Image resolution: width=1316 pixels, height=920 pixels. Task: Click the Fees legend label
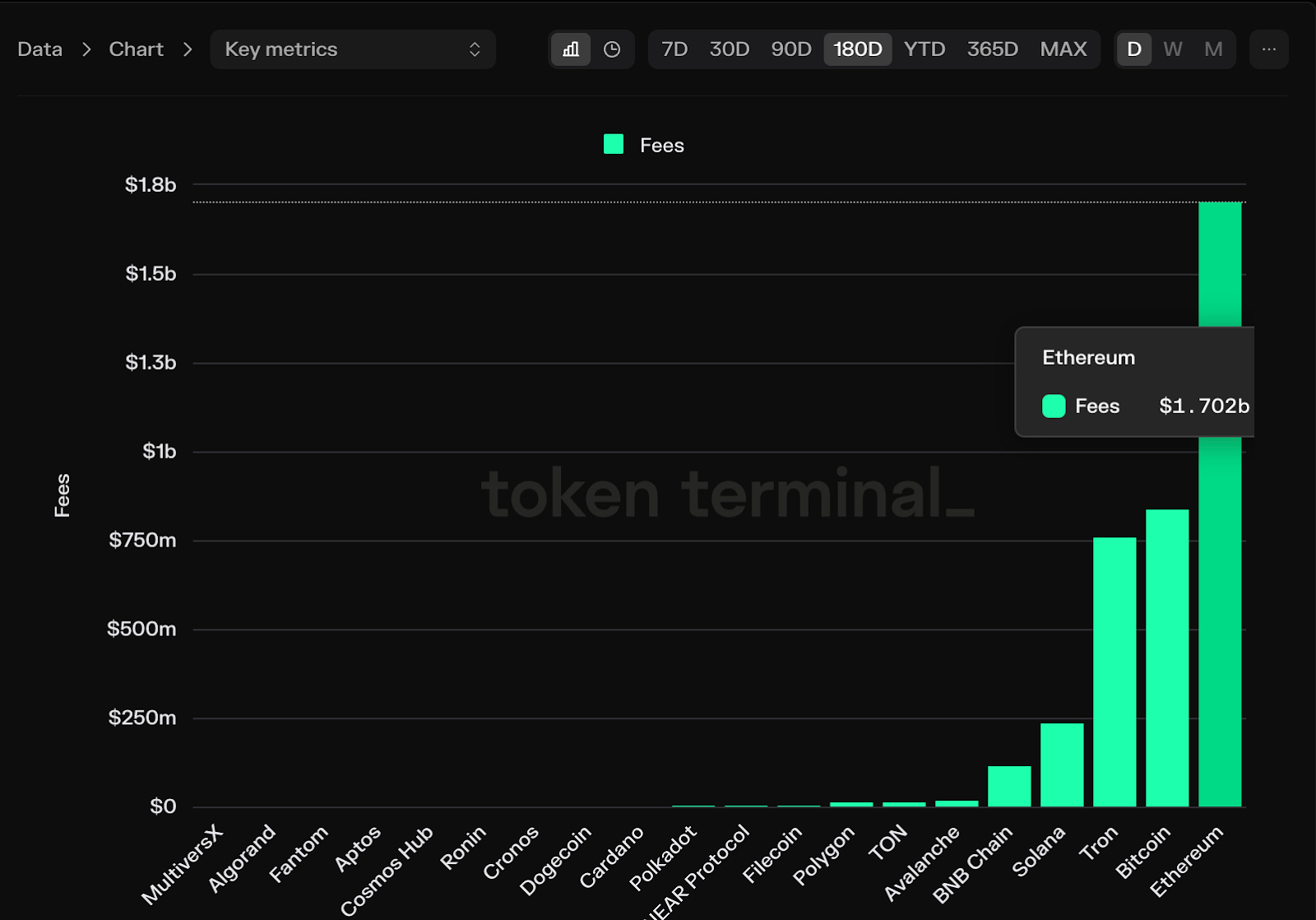point(662,146)
